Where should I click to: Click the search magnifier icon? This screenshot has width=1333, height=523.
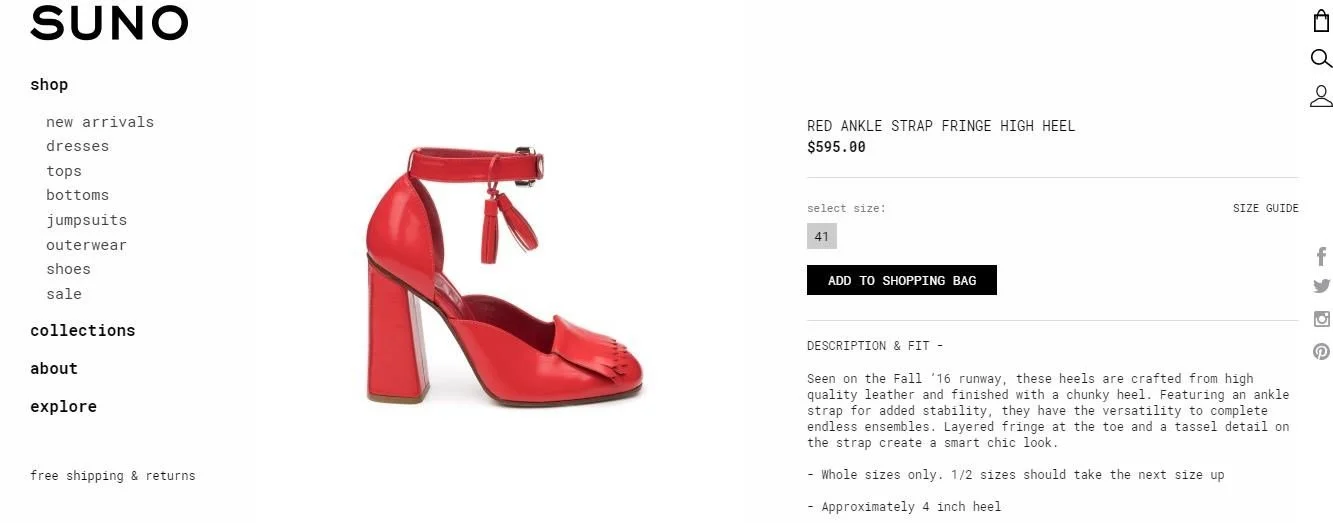1321,59
